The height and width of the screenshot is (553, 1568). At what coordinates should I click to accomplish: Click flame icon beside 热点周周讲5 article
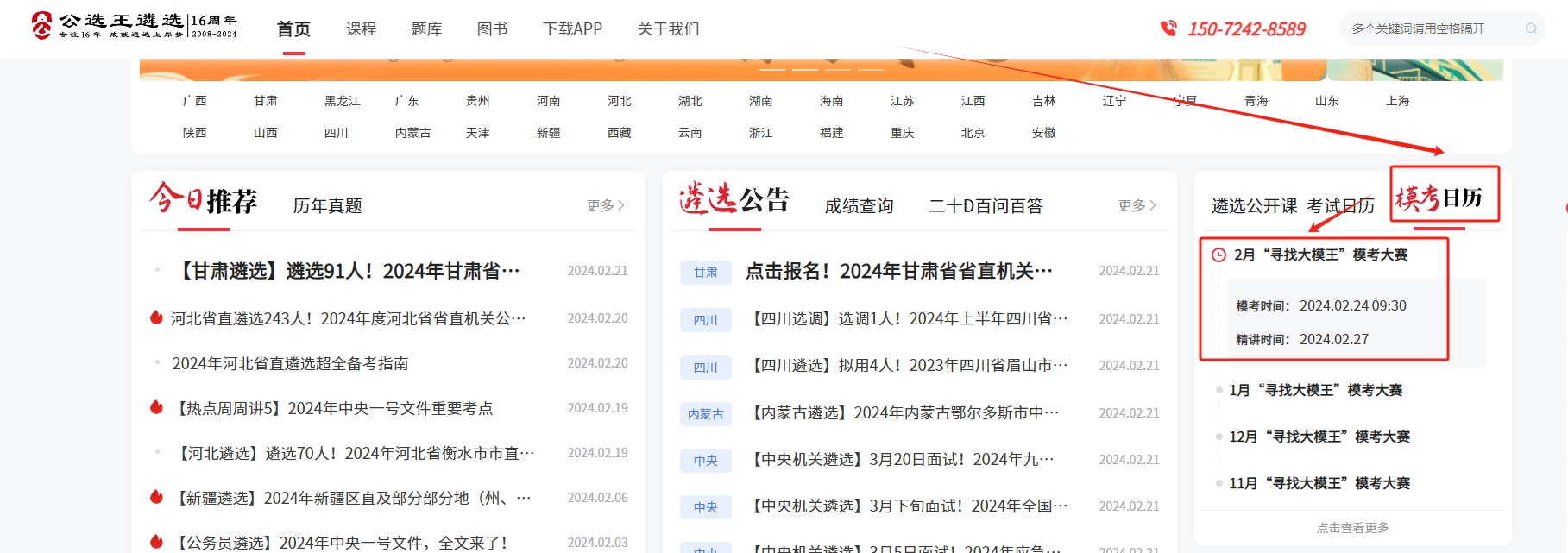tap(156, 407)
